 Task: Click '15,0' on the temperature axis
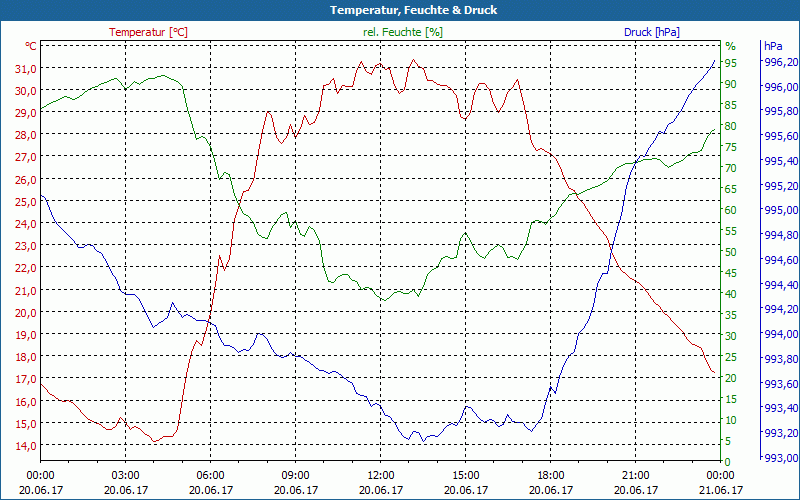(x=26, y=423)
